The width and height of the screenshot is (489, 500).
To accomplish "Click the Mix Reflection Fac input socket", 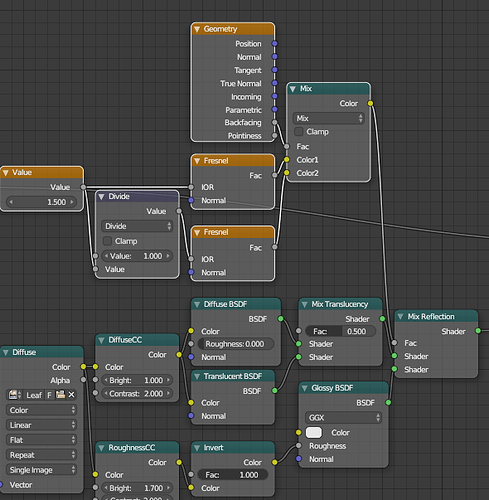I will (394, 343).
